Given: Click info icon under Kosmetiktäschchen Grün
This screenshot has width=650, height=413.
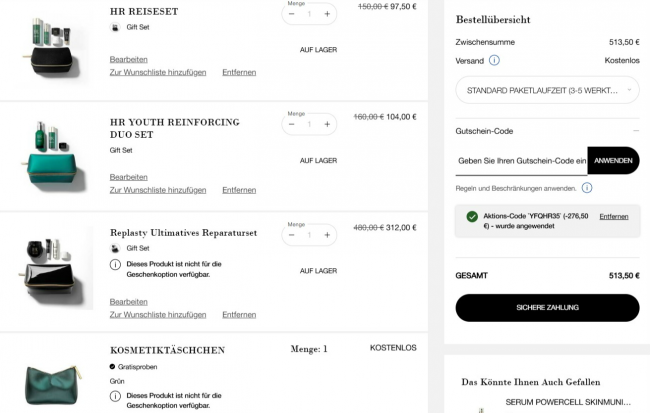Looking at the screenshot, I should click(x=115, y=396).
